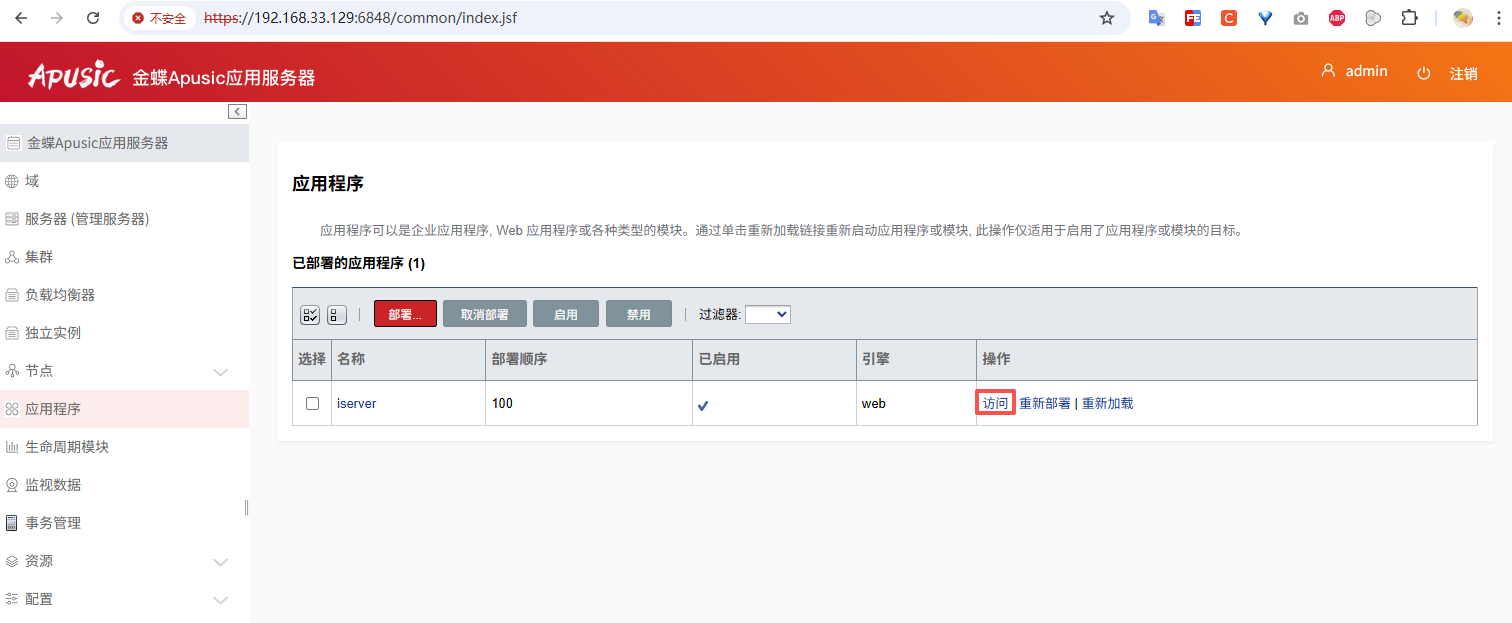The width and height of the screenshot is (1512, 623).
Task: Open the blue Y-shaped extension icon
Action: click(x=1265, y=18)
